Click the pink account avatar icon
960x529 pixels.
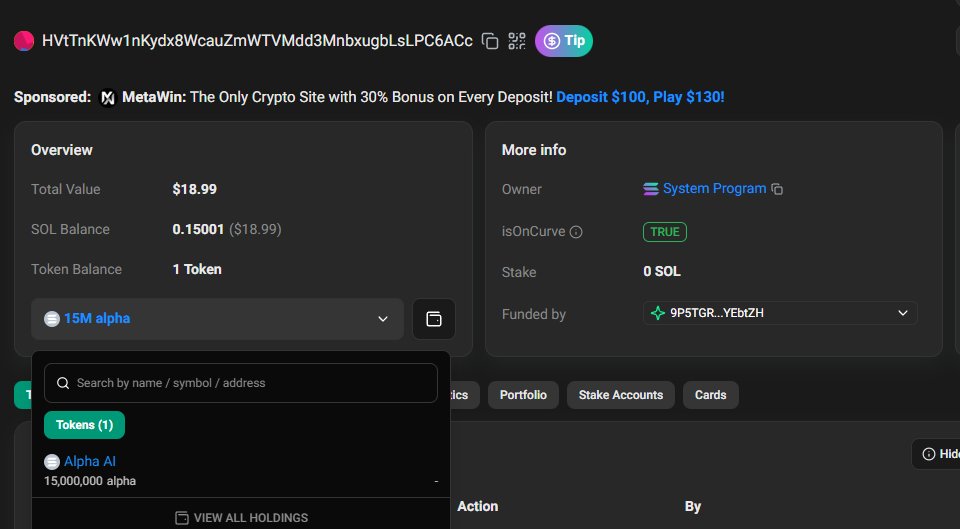(x=24, y=41)
